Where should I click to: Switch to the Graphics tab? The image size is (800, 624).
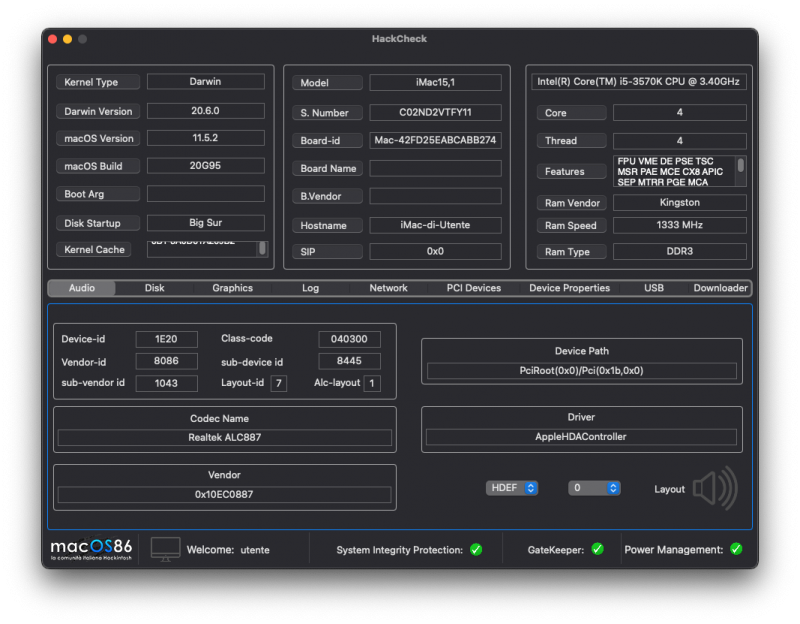(232, 288)
